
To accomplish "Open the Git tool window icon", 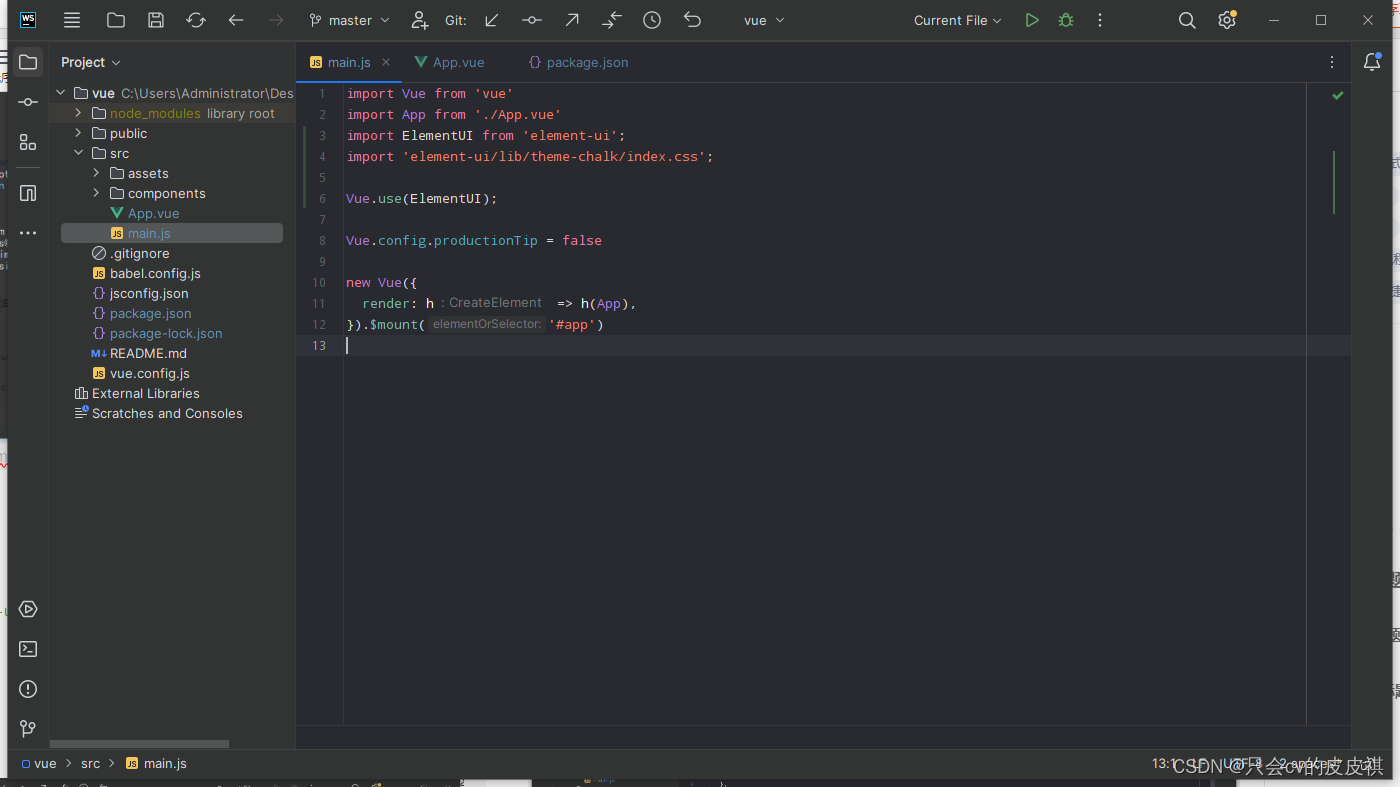I will point(28,729).
